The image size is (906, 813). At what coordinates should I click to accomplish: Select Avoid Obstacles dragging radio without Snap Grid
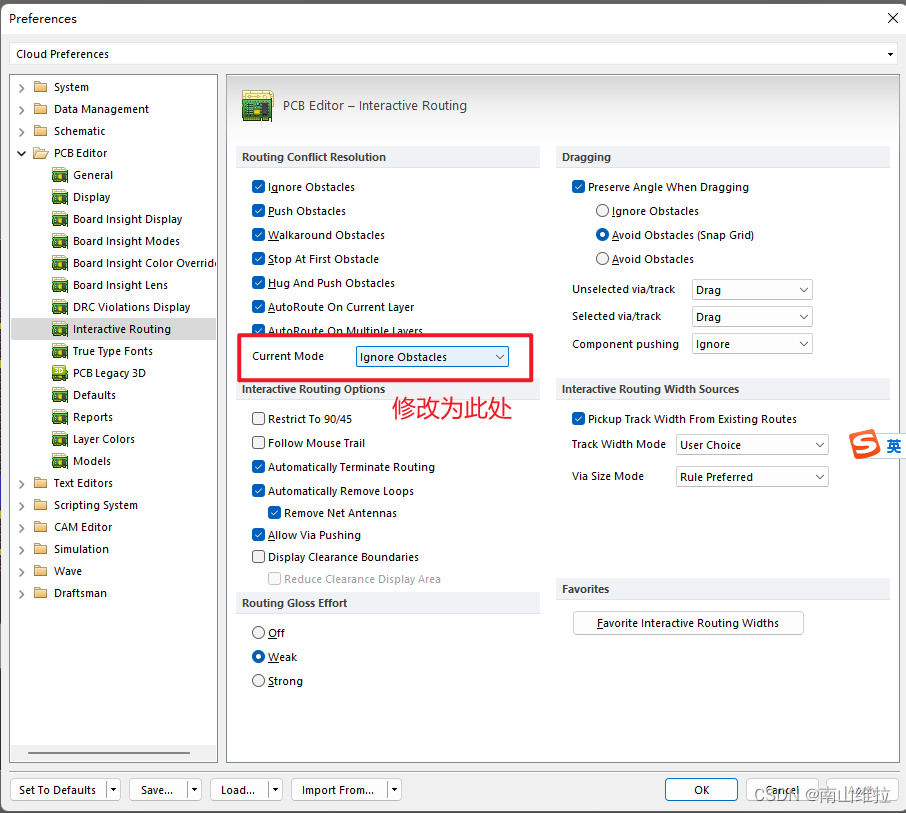click(x=602, y=259)
